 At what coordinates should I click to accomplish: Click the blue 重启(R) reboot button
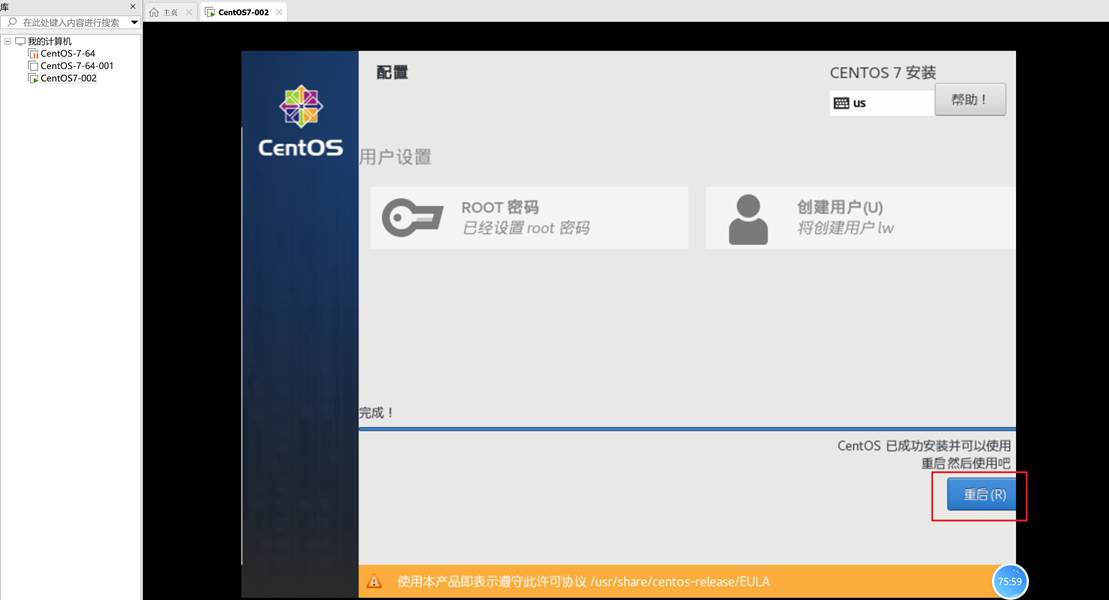click(982, 494)
